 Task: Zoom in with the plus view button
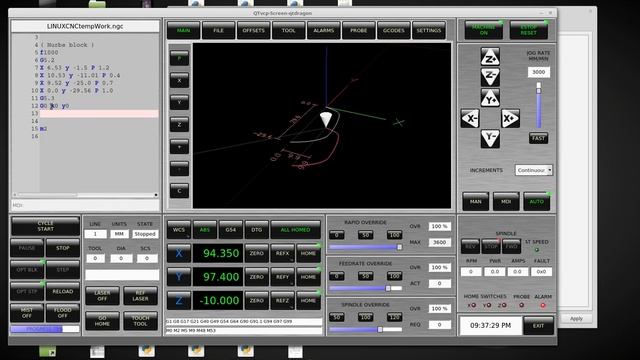coord(179,147)
